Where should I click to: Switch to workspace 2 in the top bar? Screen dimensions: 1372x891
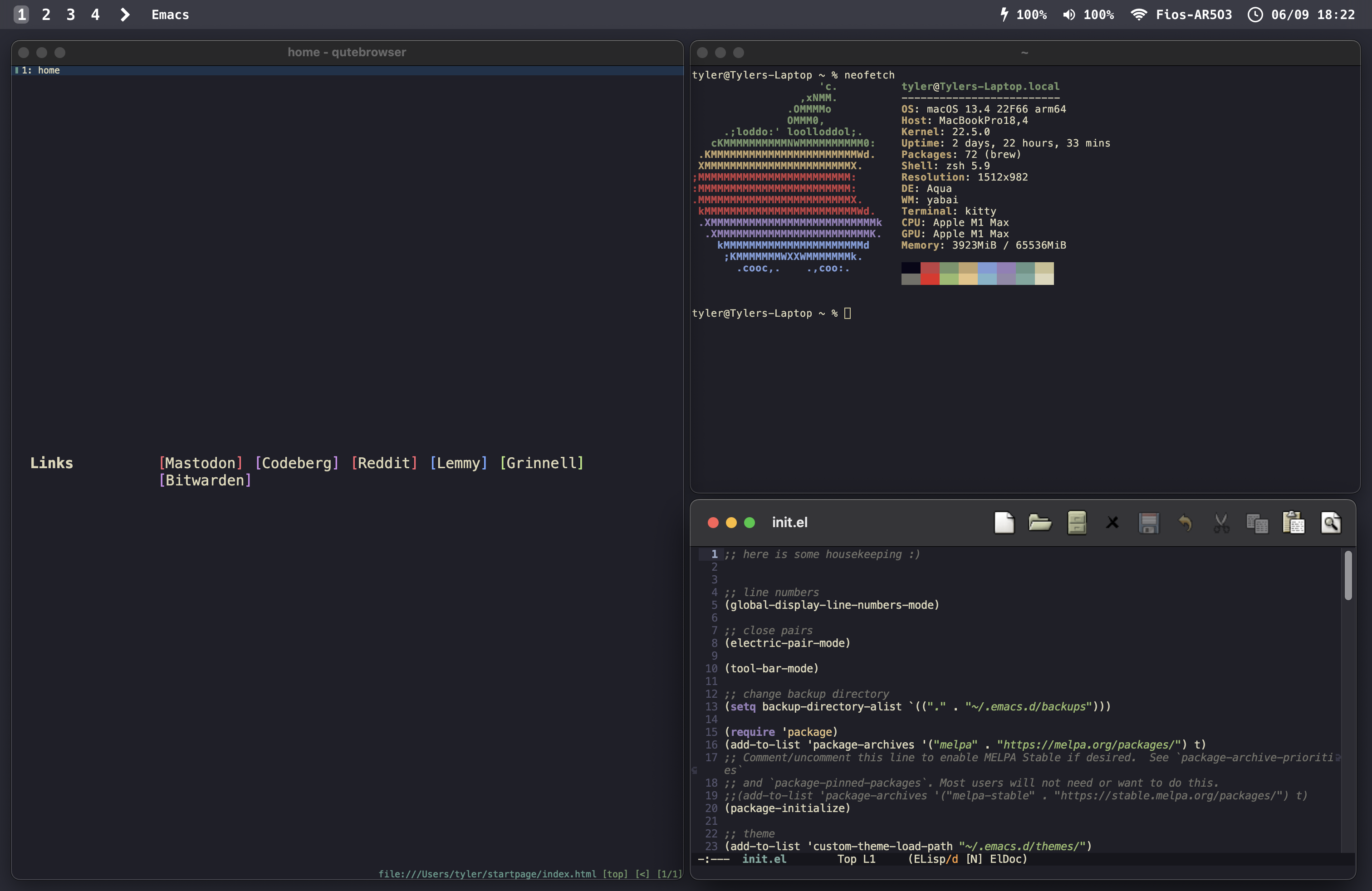pos(46,15)
